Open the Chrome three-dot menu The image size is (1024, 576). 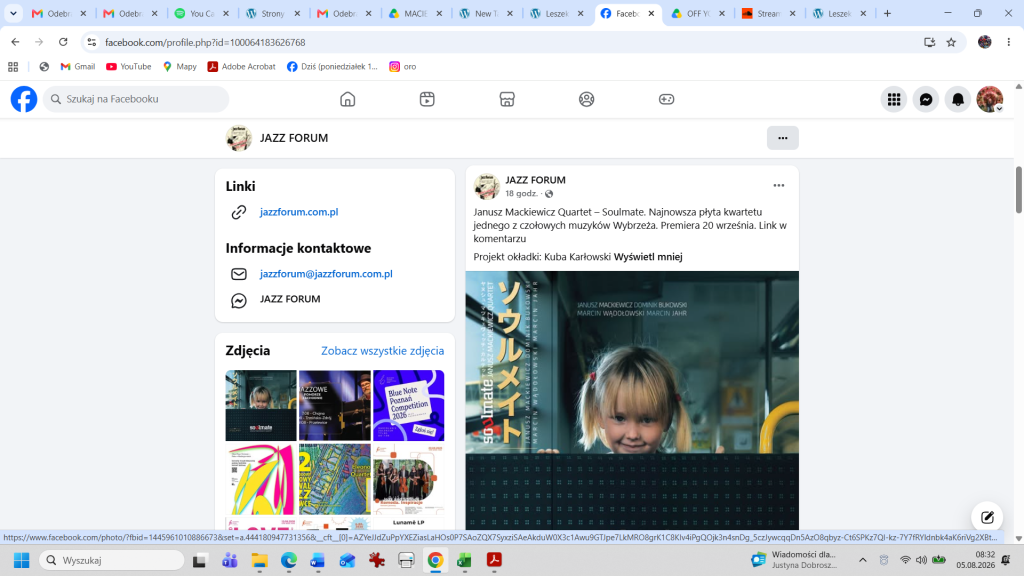click(1008, 42)
